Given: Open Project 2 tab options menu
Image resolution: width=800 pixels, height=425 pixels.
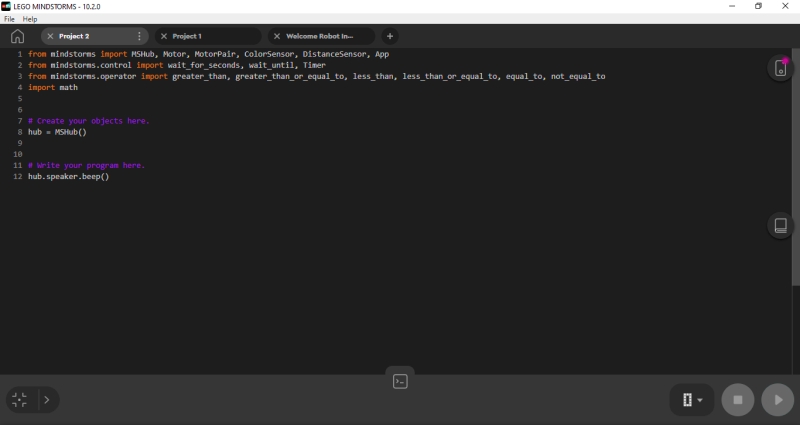Looking at the screenshot, I should coord(139,36).
